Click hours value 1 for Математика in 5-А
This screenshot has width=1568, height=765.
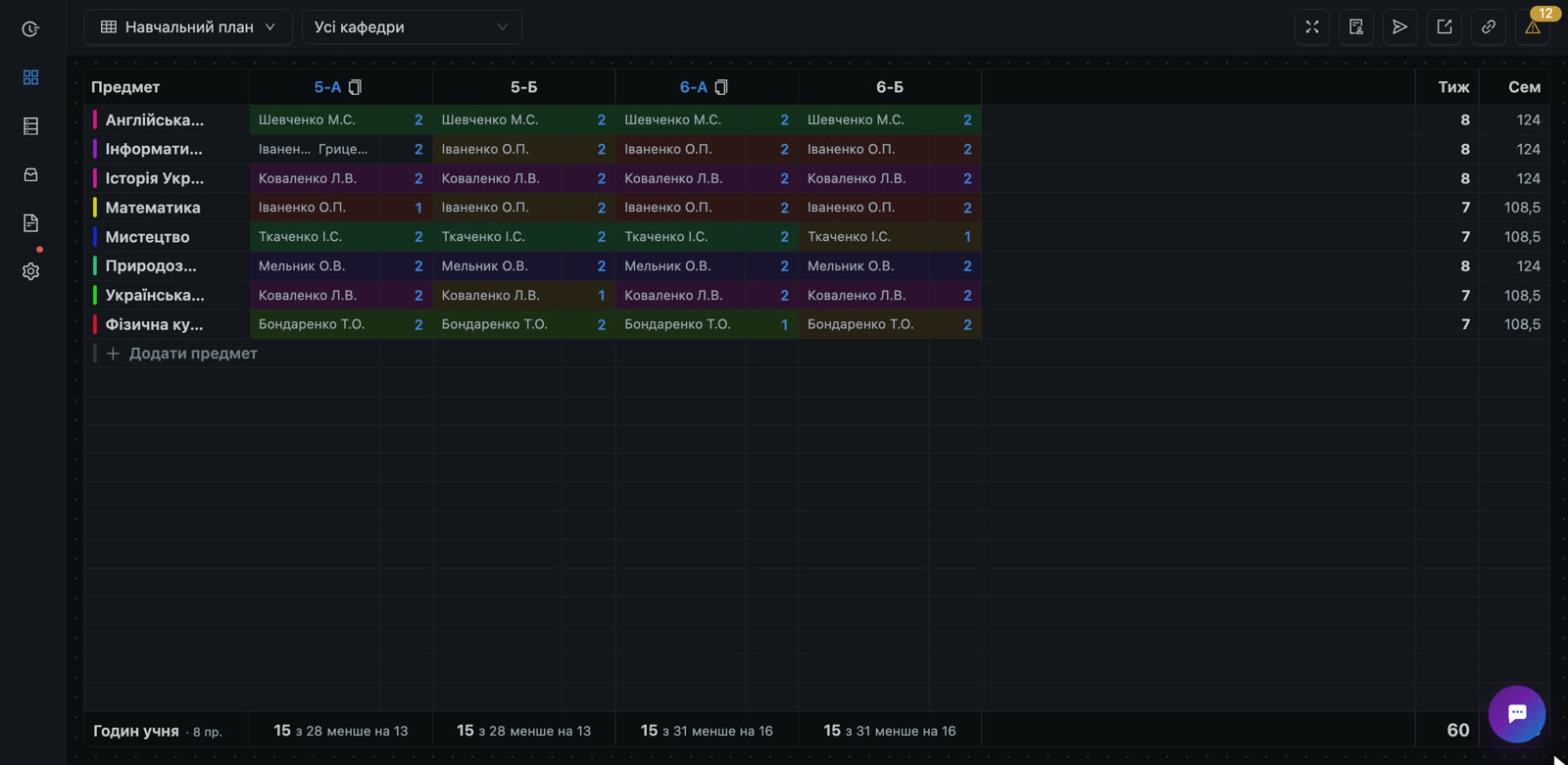(x=418, y=208)
